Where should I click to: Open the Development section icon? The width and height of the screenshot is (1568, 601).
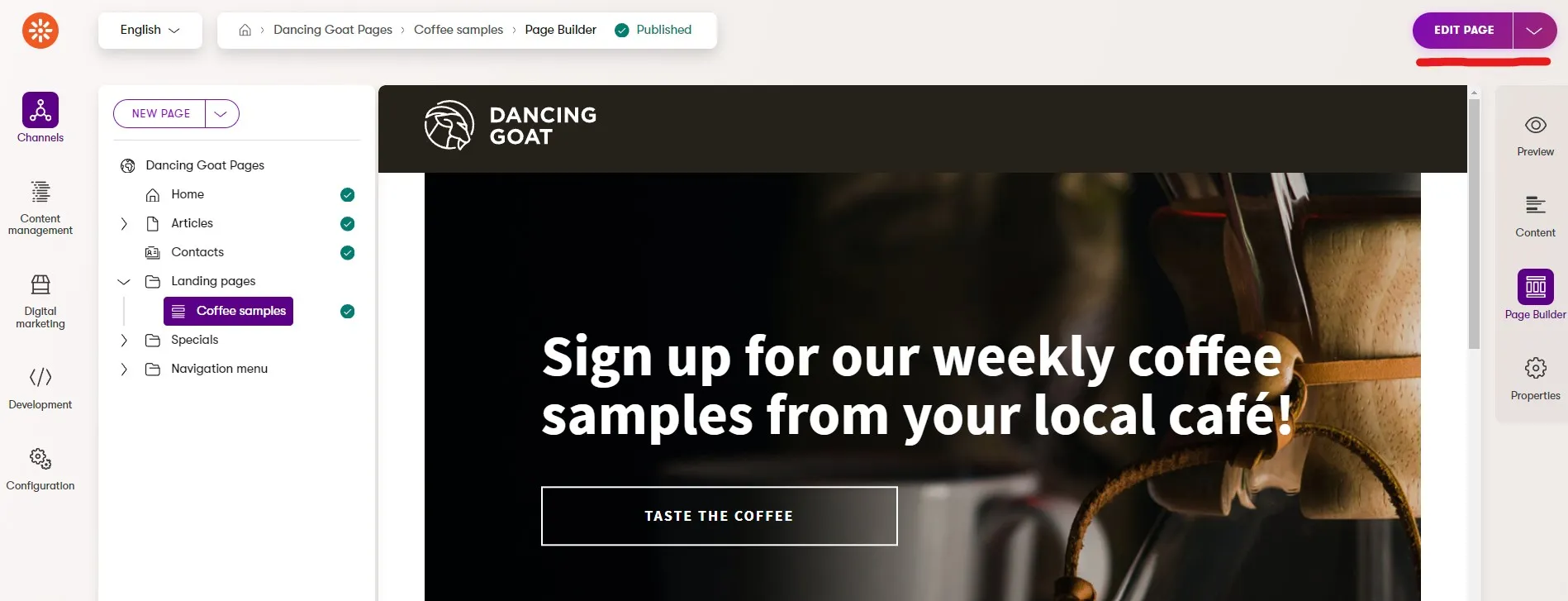40,378
